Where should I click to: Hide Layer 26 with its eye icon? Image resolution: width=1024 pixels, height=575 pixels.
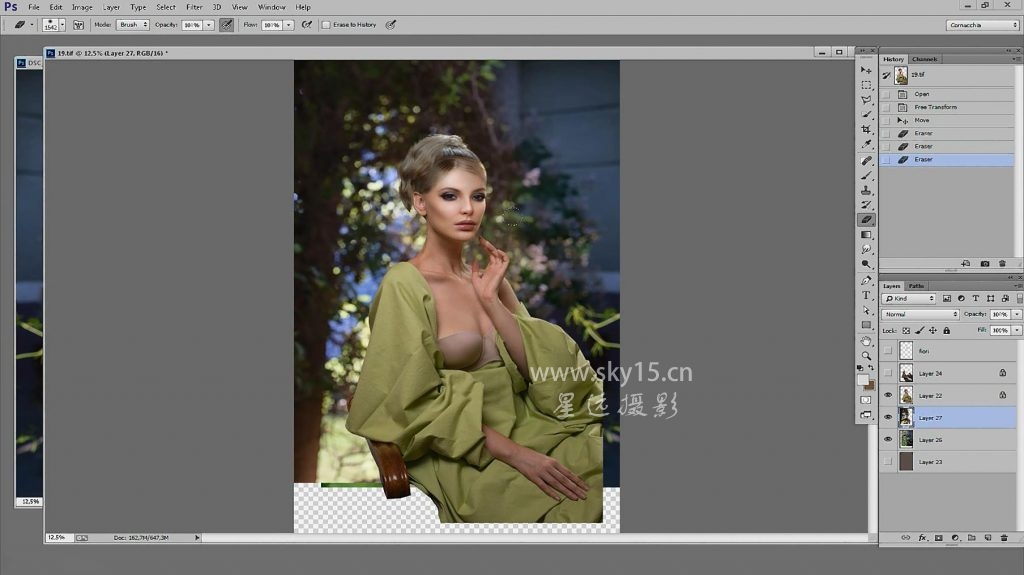[888, 440]
